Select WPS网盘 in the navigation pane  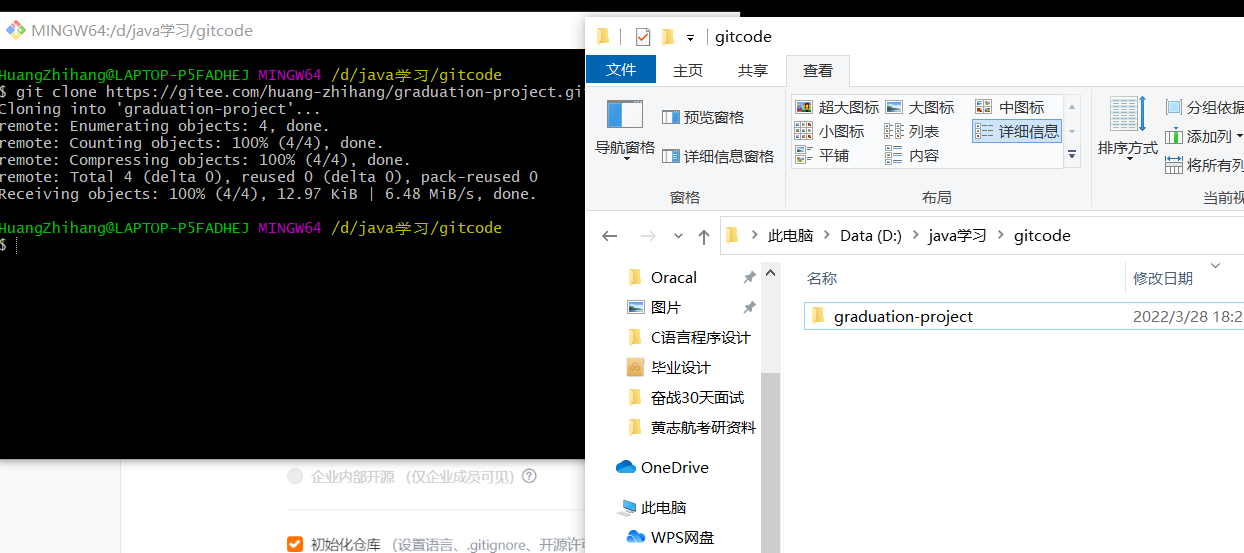coord(682,537)
